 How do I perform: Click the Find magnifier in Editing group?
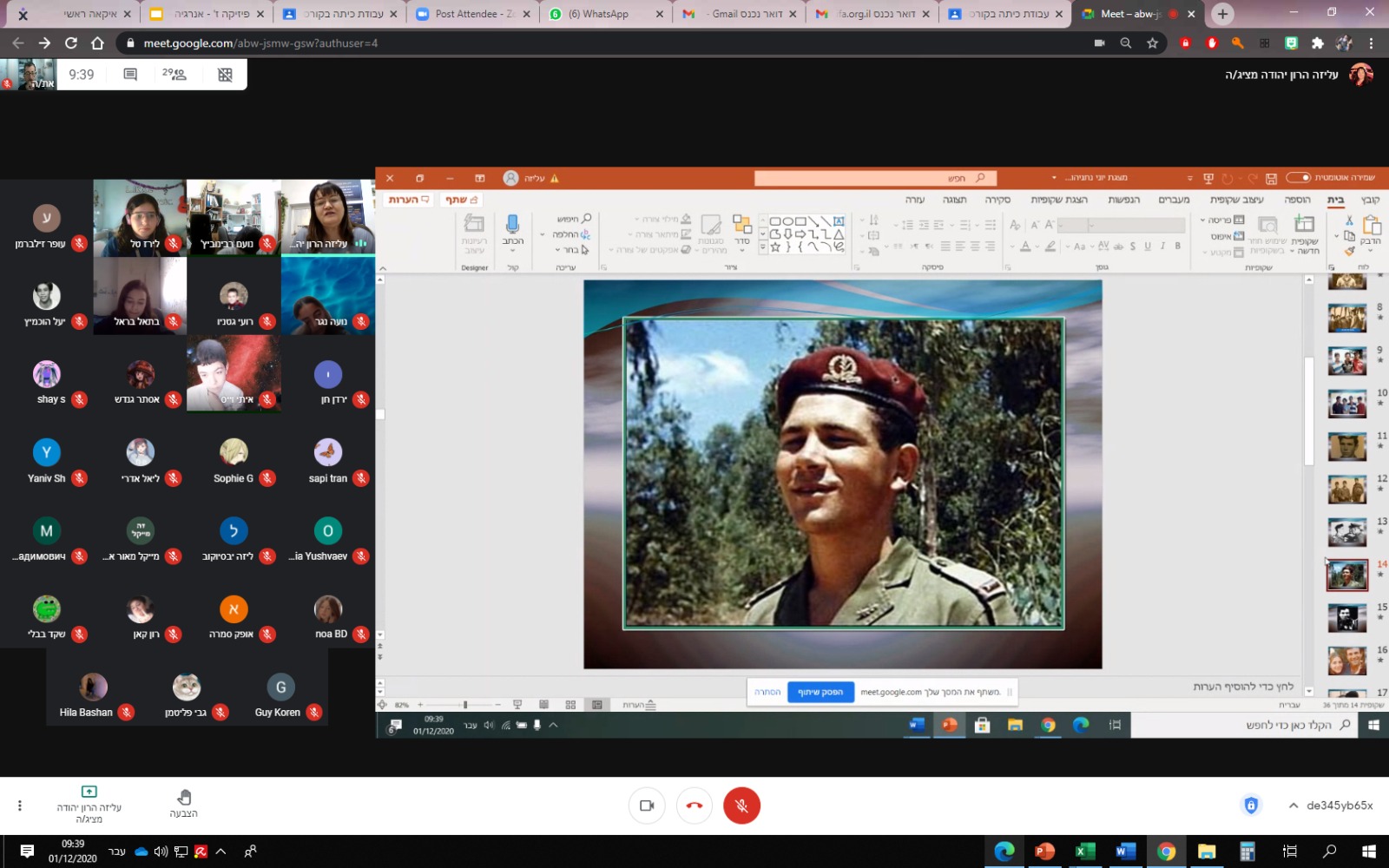(586, 219)
